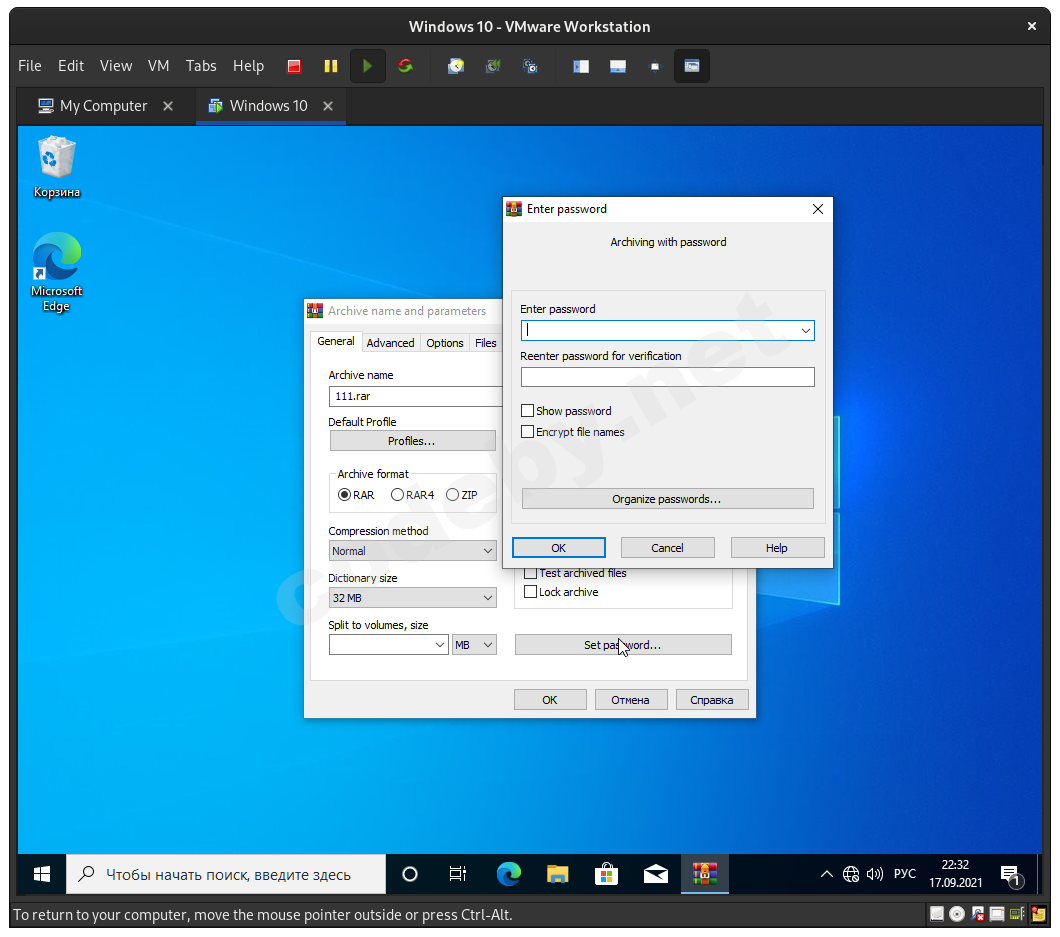
Task: Open File Explorer in the taskbar
Action: pos(557,874)
